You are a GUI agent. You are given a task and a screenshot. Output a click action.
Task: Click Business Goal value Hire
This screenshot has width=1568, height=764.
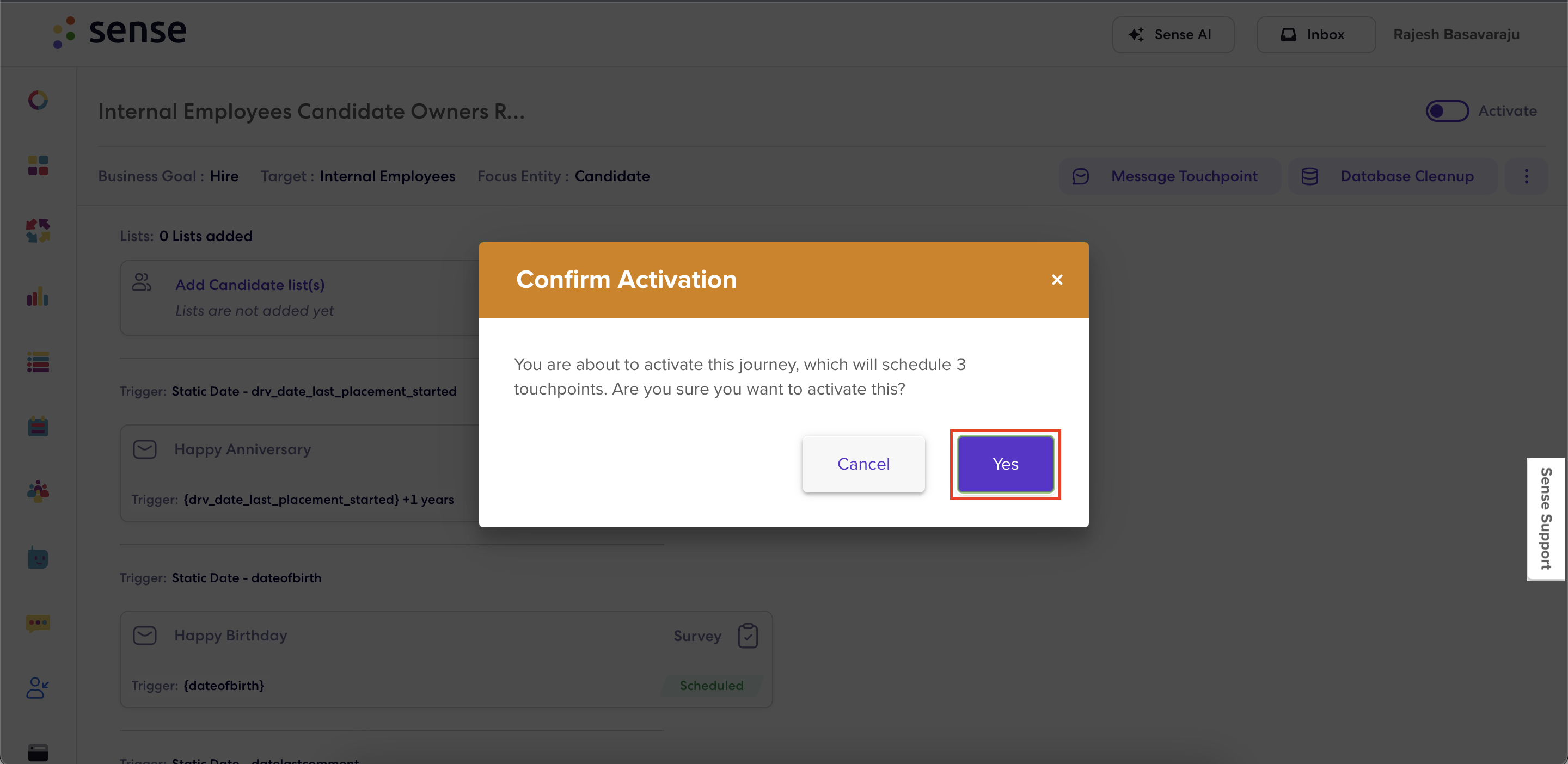pyautogui.click(x=224, y=176)
